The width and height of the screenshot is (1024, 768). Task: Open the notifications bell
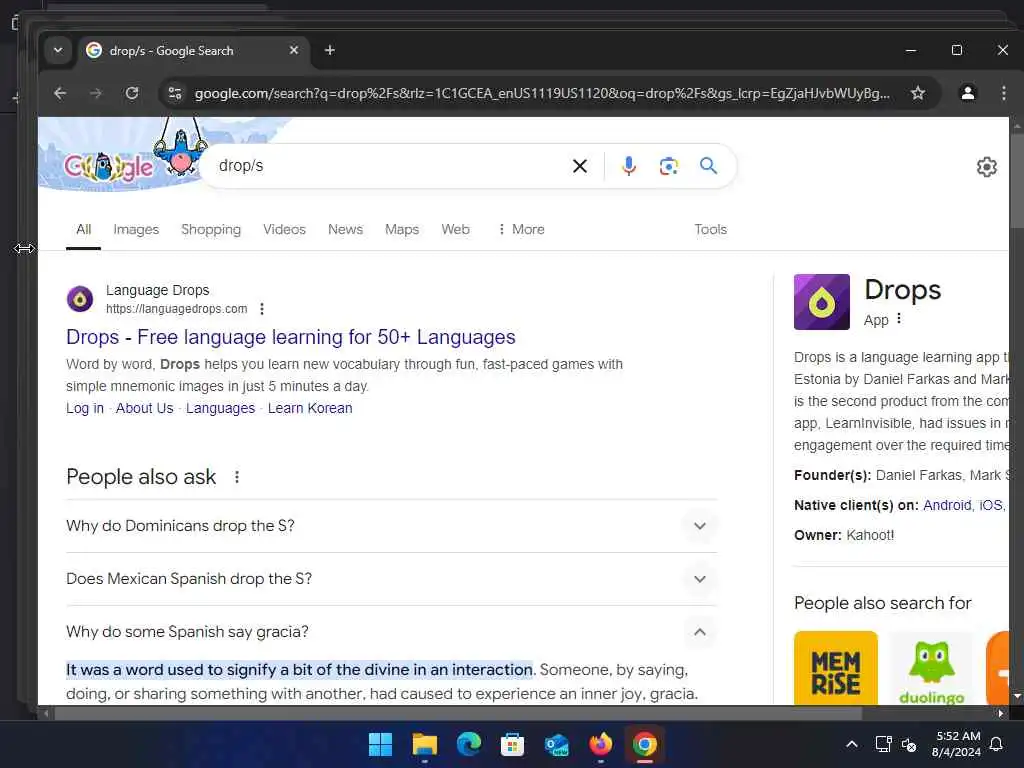click(x=996, y=744)
